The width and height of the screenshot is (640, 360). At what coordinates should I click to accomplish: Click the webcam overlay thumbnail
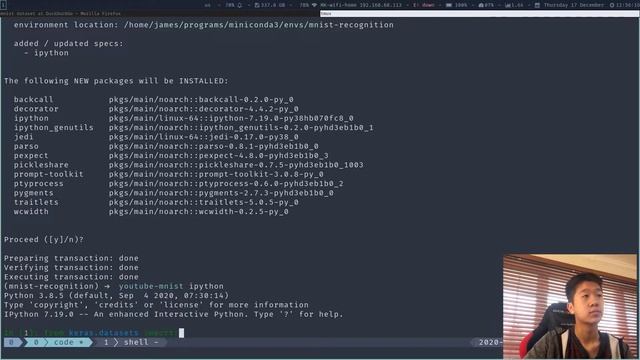[x=570, y=306]
